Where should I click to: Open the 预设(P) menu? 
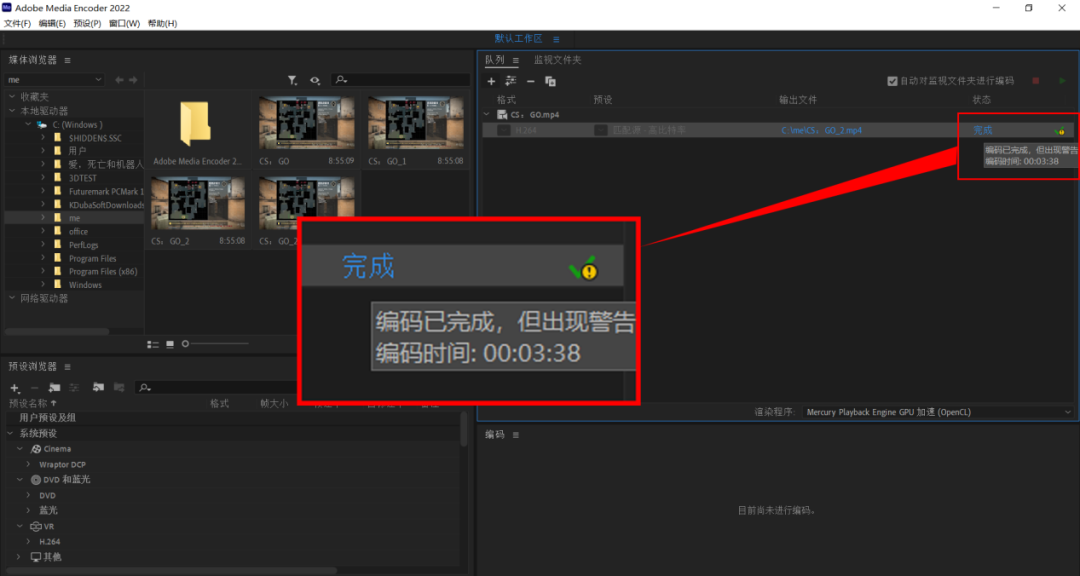point(87,23)
